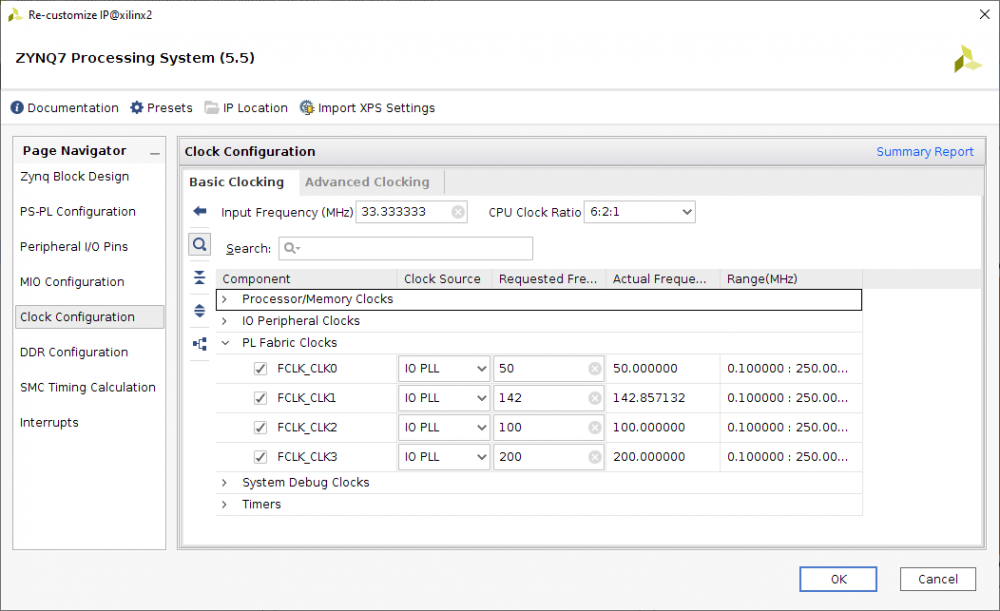Screen dimensions: 1000x611
Task: Click the Expand All icon
Action: (200, 311)
